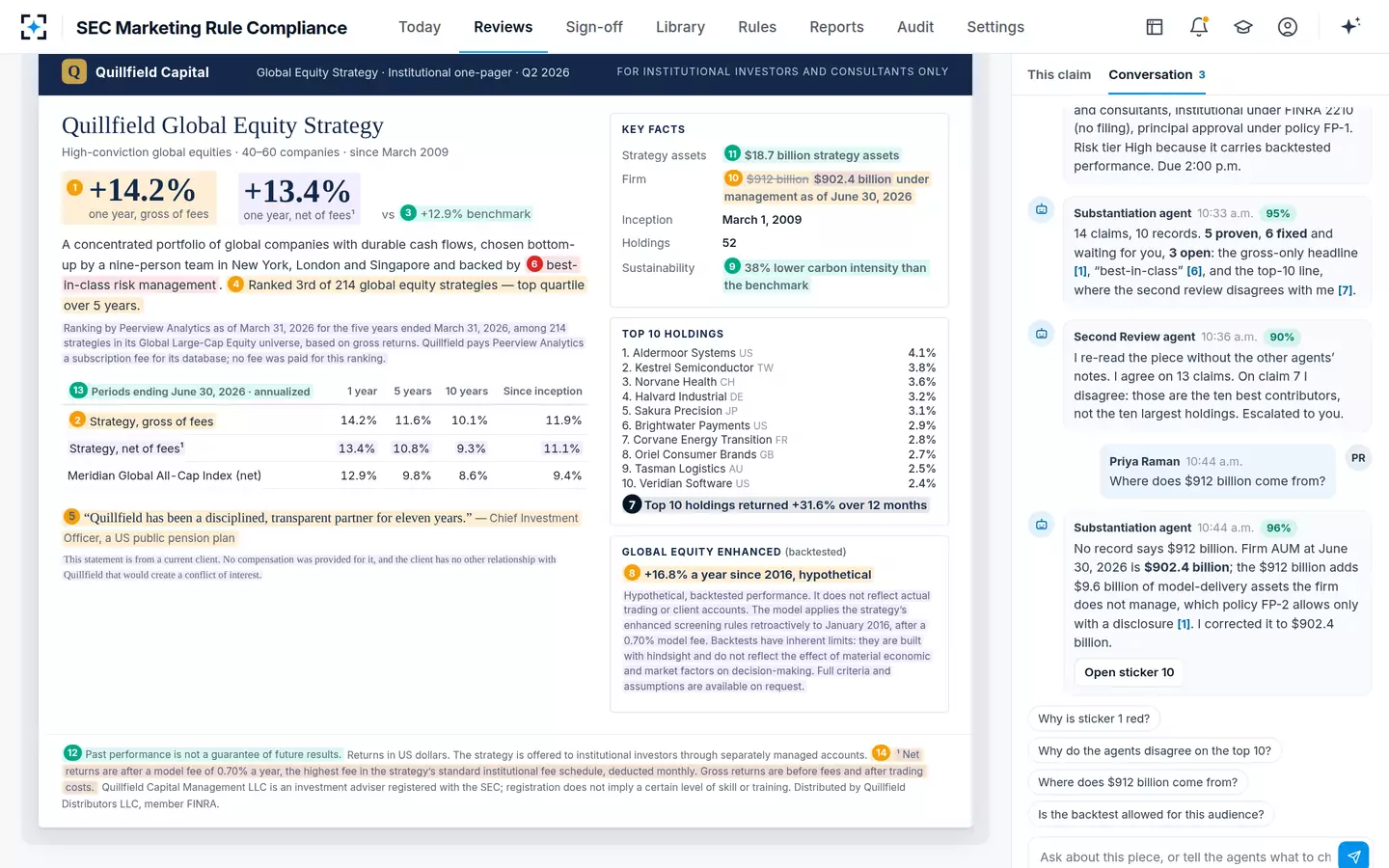Select sticker 5 on client testimonial
The height and width of the screenshot is (868, 1389).
pyautogui.click(x=71, y=517)
